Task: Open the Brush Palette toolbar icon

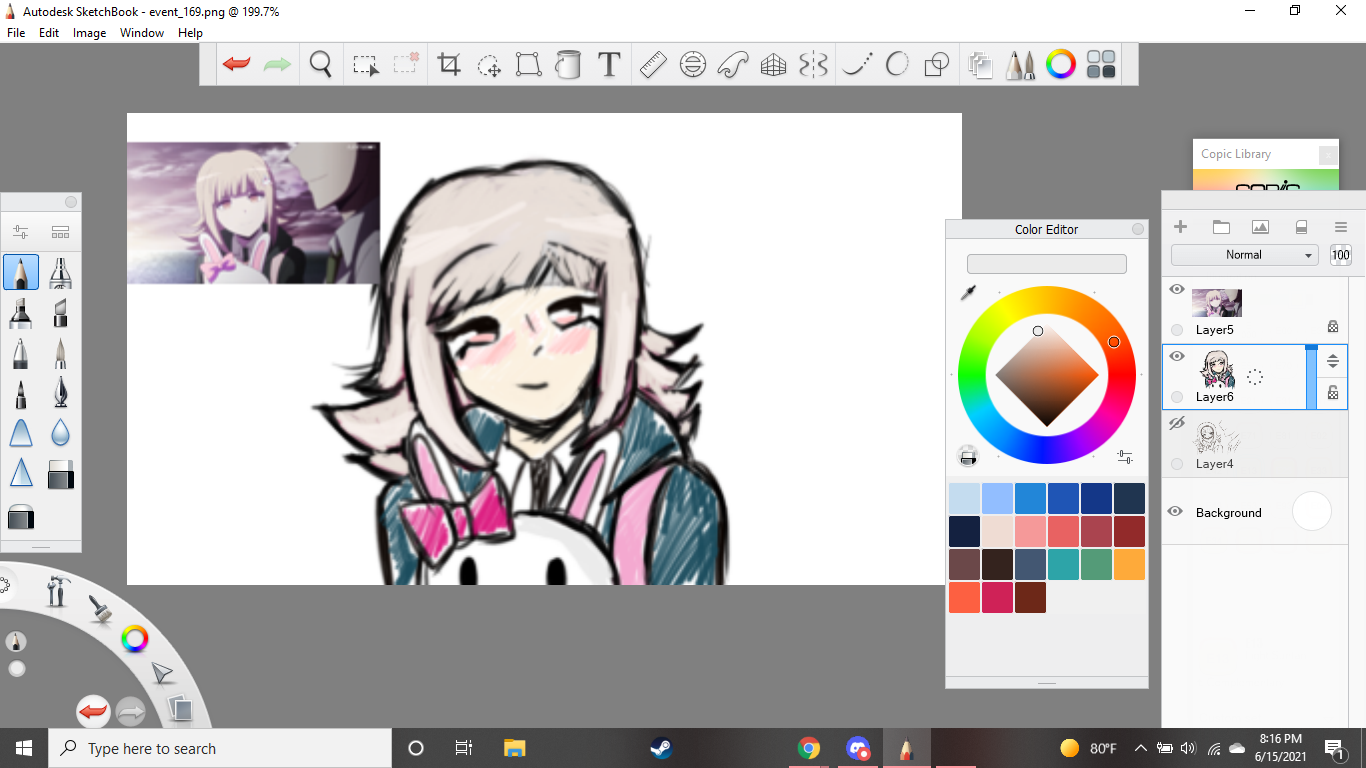Action: click(x=1020, y=66)
